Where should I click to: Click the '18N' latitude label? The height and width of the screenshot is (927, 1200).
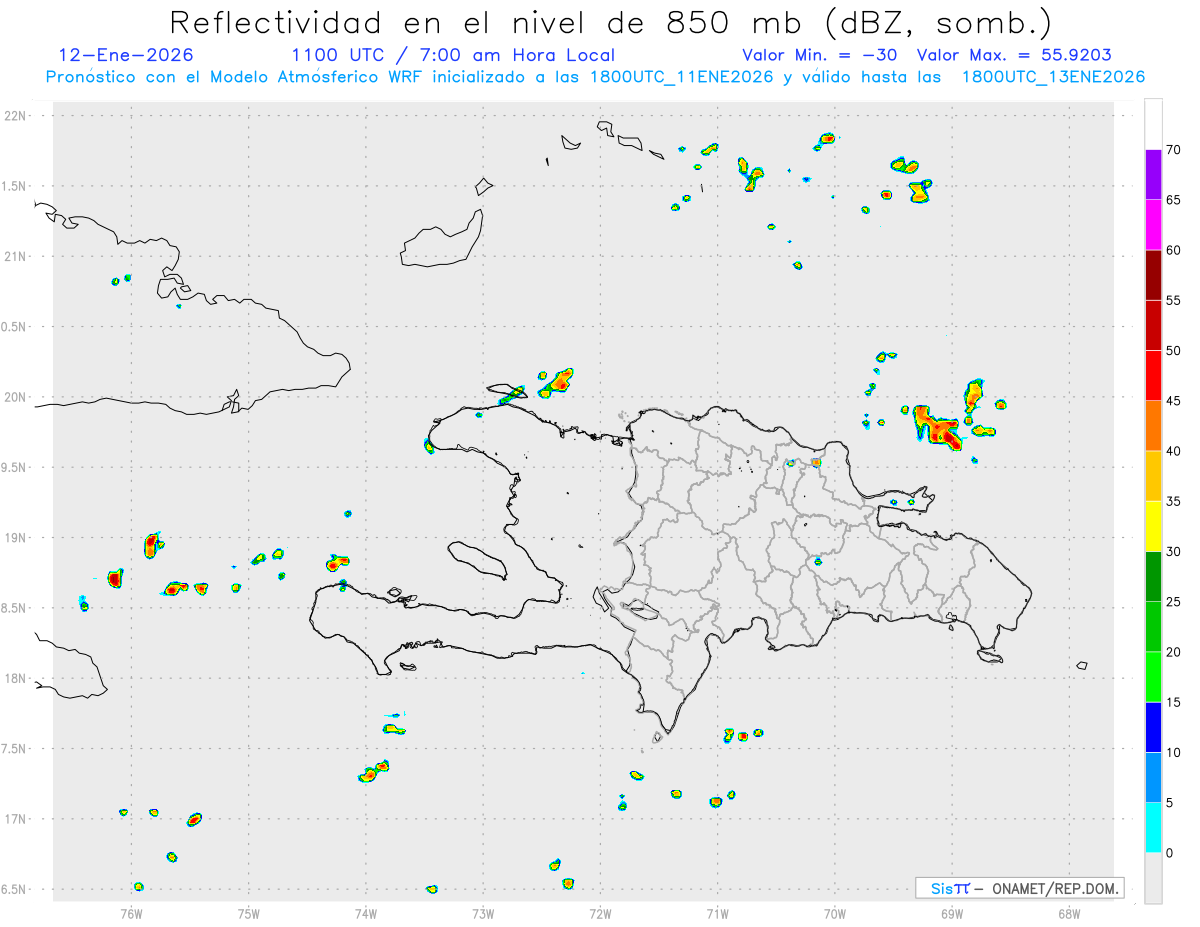coord(16,678)
